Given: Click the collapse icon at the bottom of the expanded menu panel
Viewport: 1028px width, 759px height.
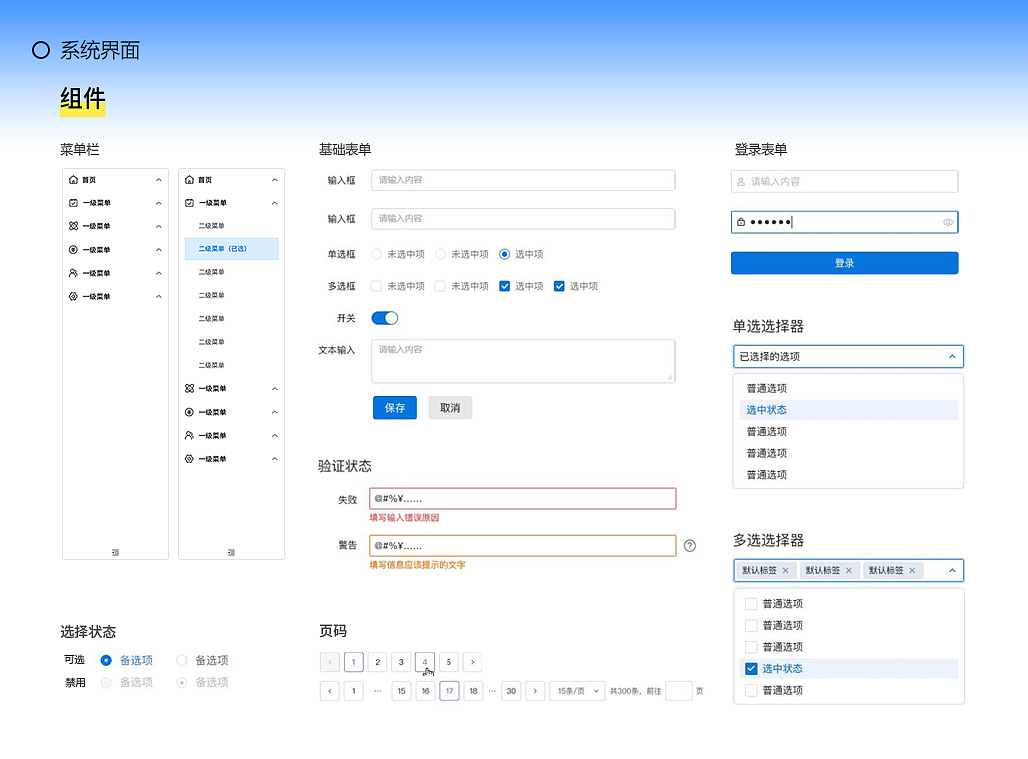Looking at the screenshot, I should pos(231,553).
